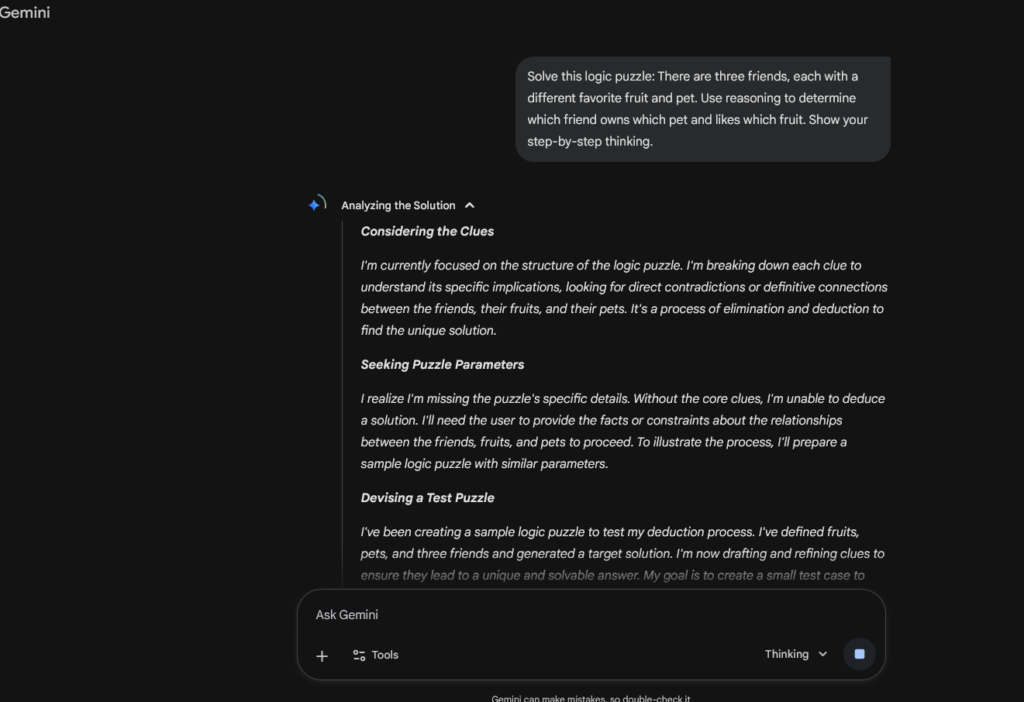Click the Devising a Test Puzzle heading
The width and height of the screenshot is (1024, 702).
427,497
